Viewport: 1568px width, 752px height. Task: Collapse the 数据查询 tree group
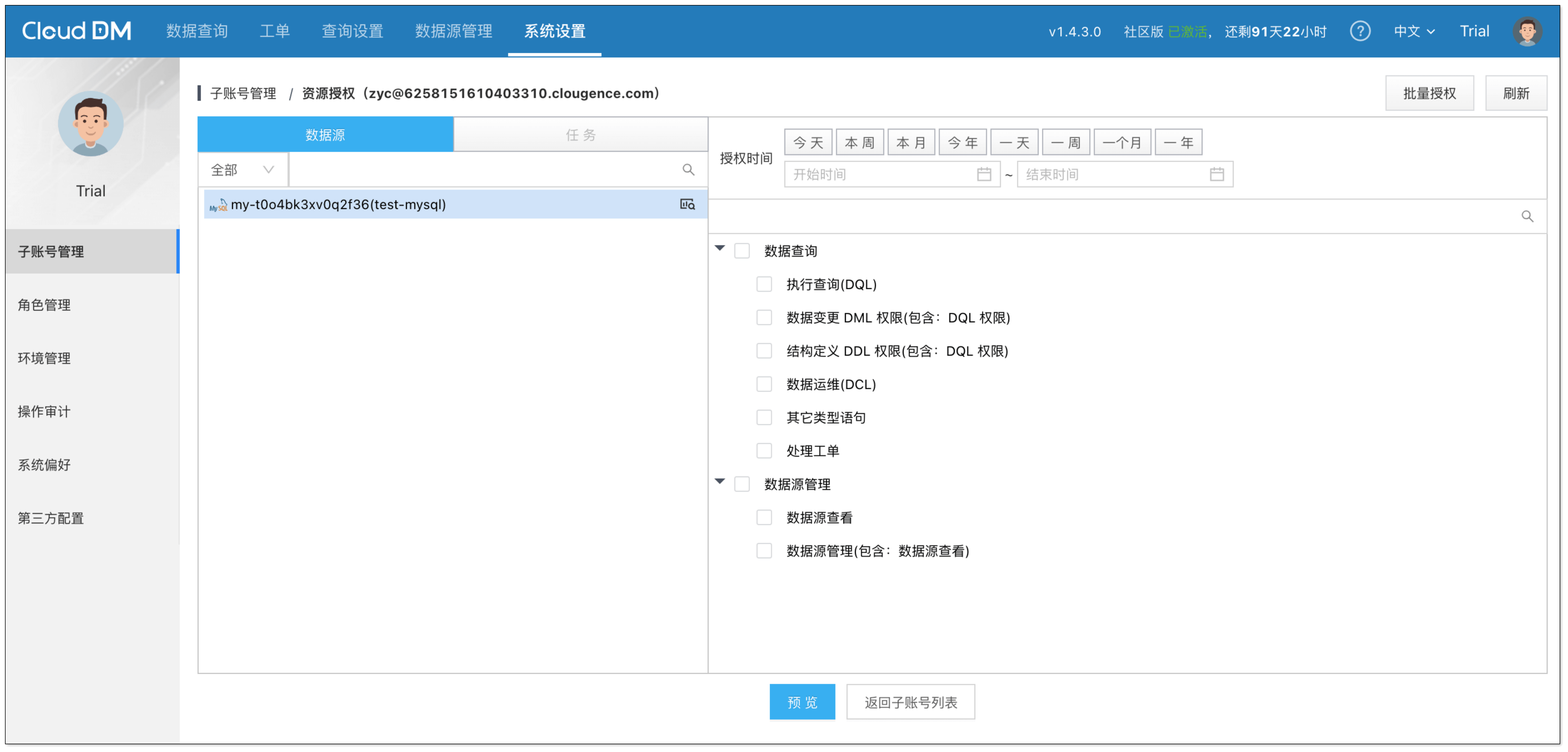pos(720,248)
